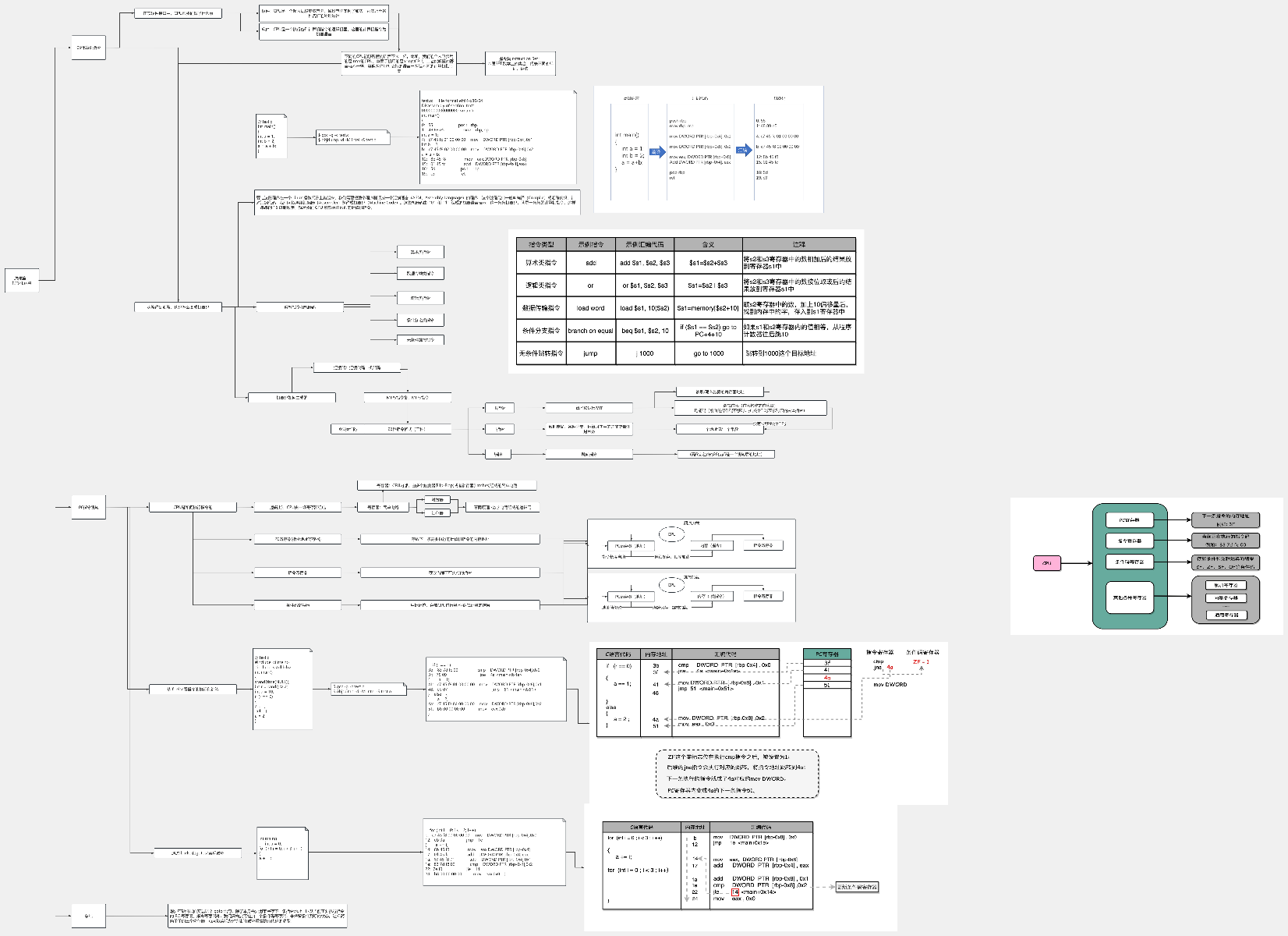Click the white PC寄存器 box inside the teal block
Viewport: 1288px width, 936px height.
(1129, 519)
